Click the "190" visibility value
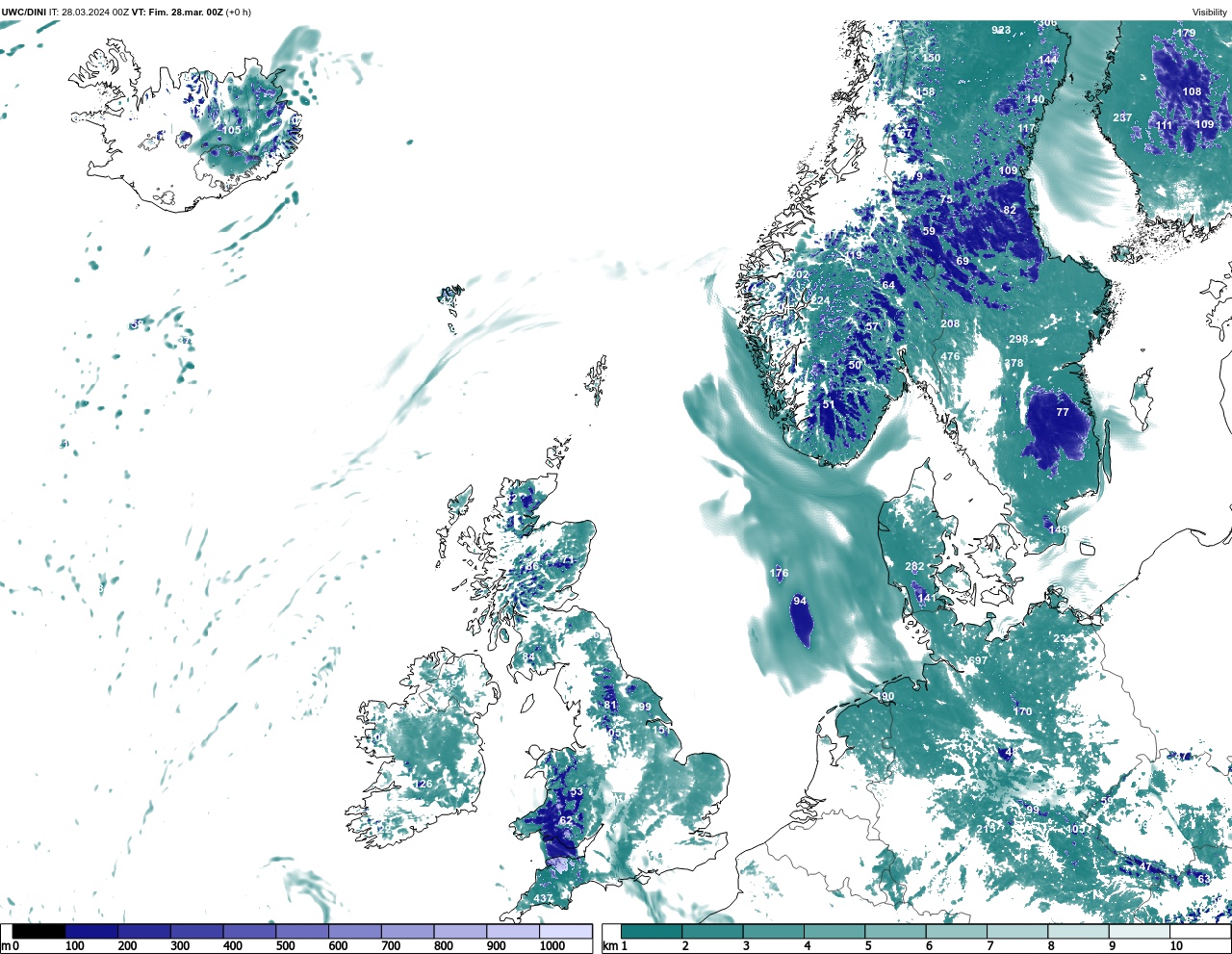This screenshot has width=1232, height=954. tap(885, 696)
